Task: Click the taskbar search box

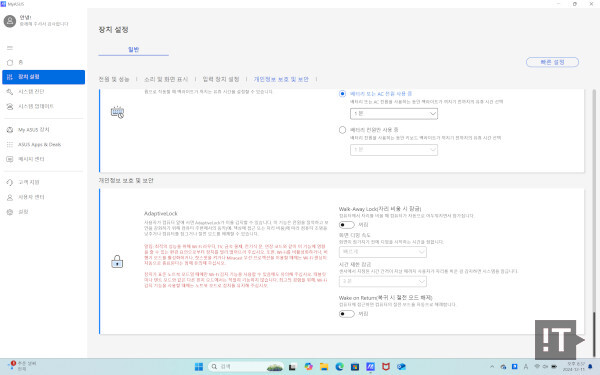Action: coord(246,367)
